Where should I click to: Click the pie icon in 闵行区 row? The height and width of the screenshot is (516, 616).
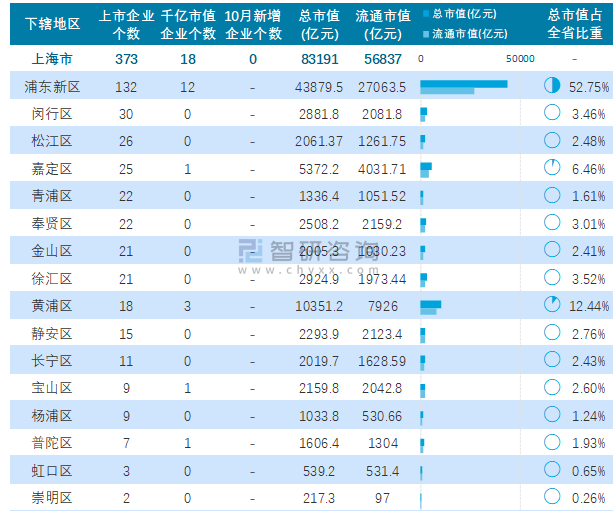[551, 113]
